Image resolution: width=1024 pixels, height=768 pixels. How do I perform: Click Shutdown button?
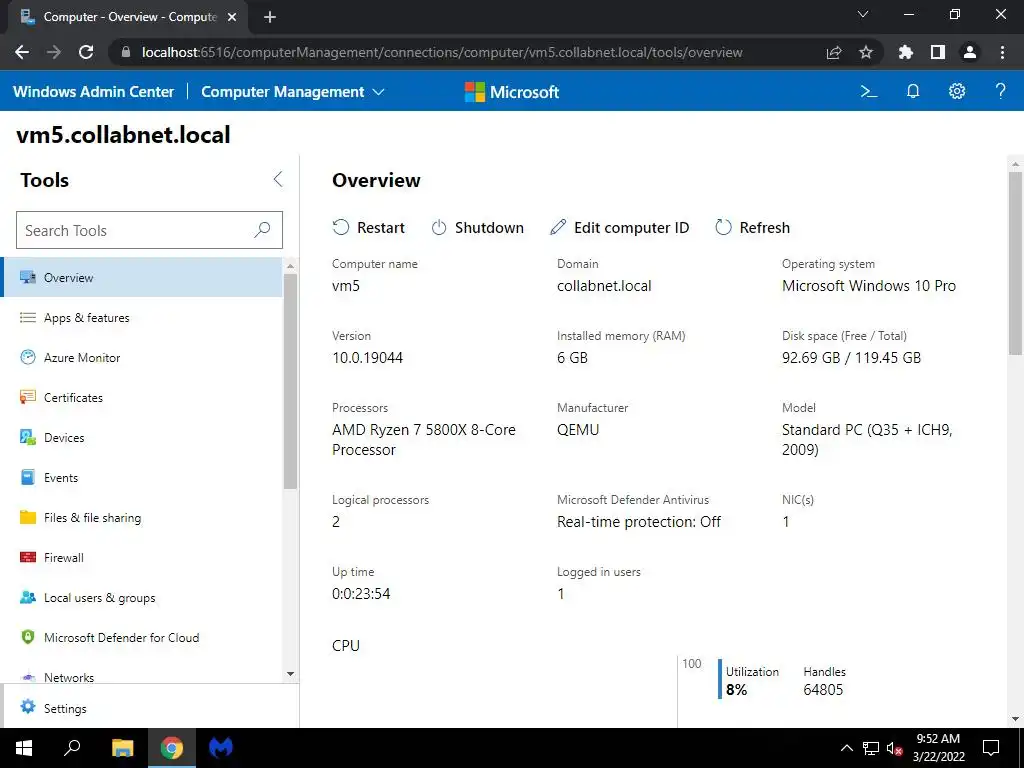point(478,227)
